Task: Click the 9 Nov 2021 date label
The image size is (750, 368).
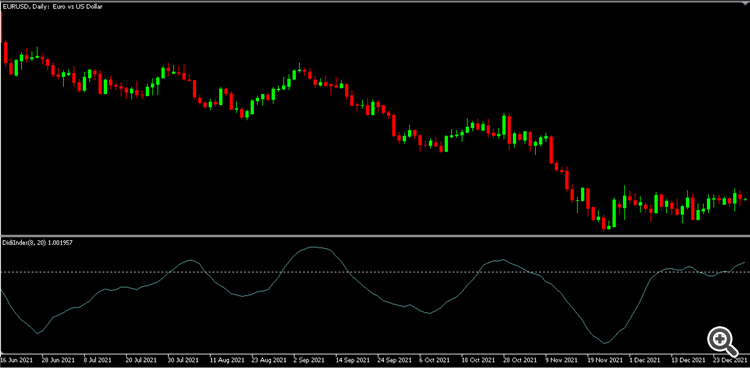Action: tap(561, 359)
